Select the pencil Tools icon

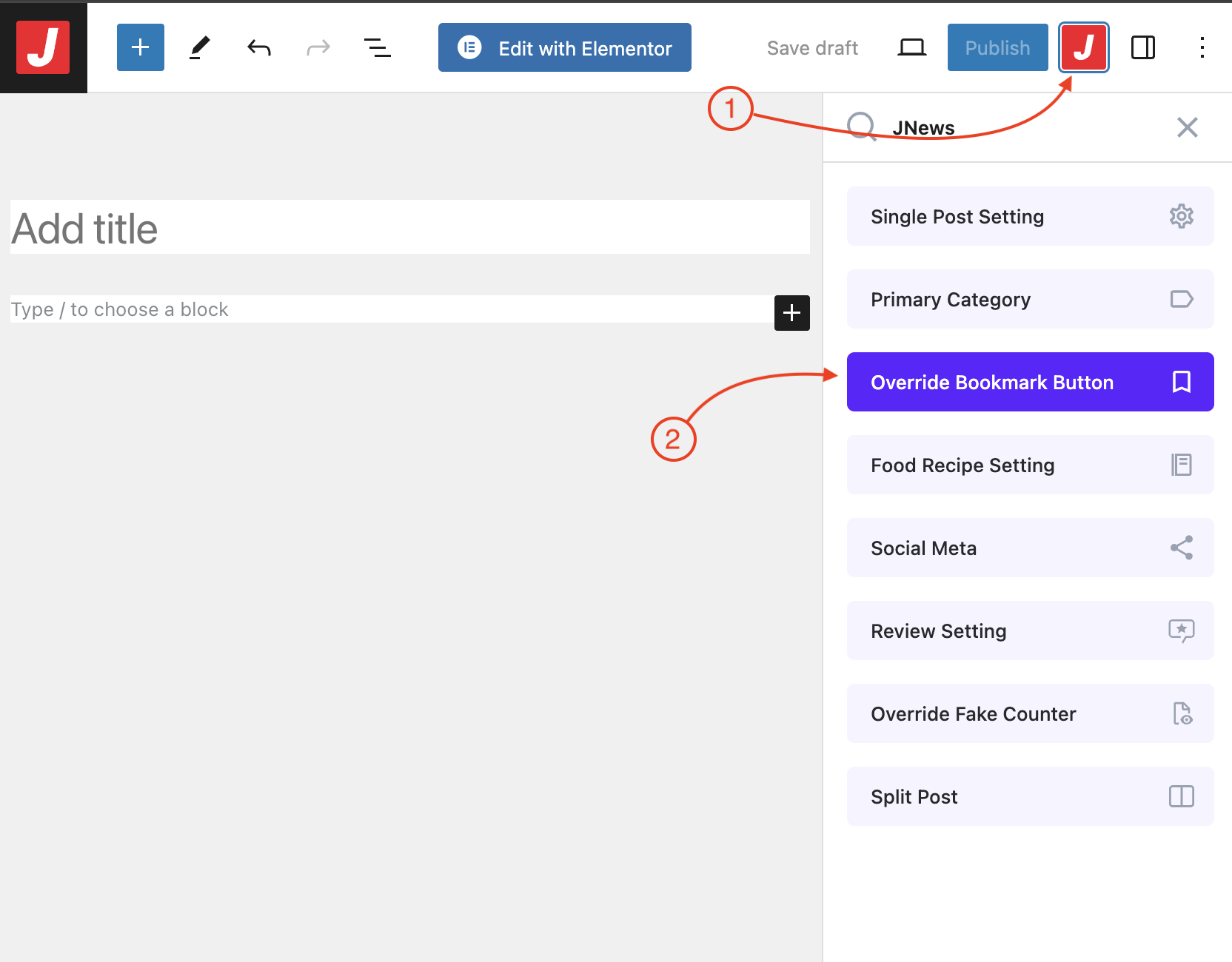(x=199, y=47)
